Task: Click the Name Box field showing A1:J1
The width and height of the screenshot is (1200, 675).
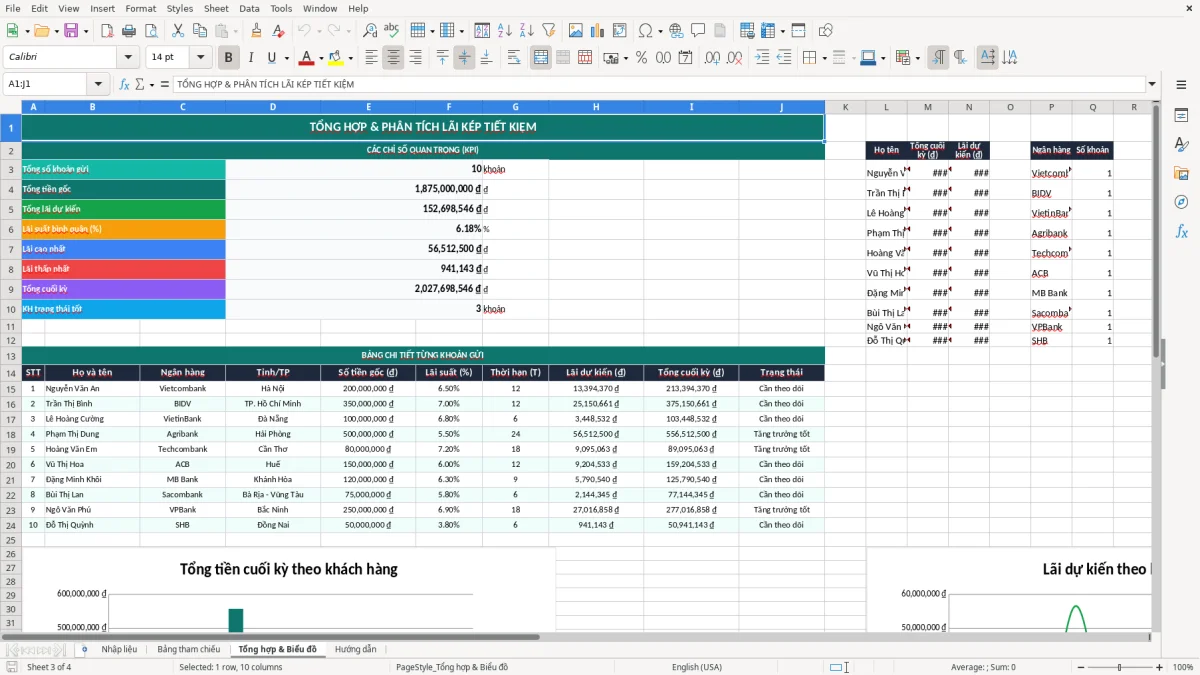Action: [x=46, y=84]
